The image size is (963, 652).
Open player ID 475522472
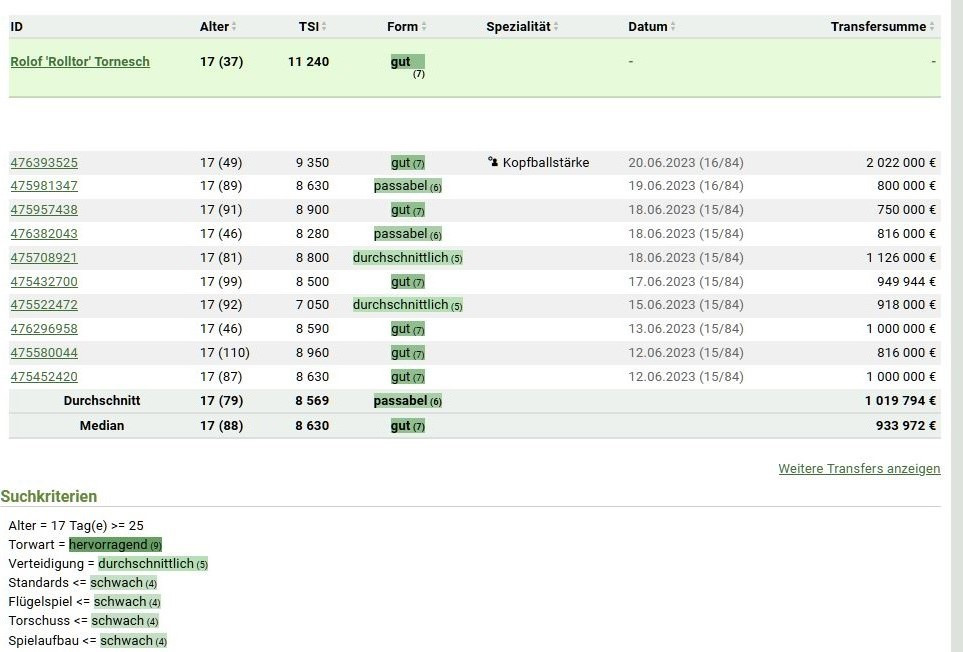pos(44,305)
